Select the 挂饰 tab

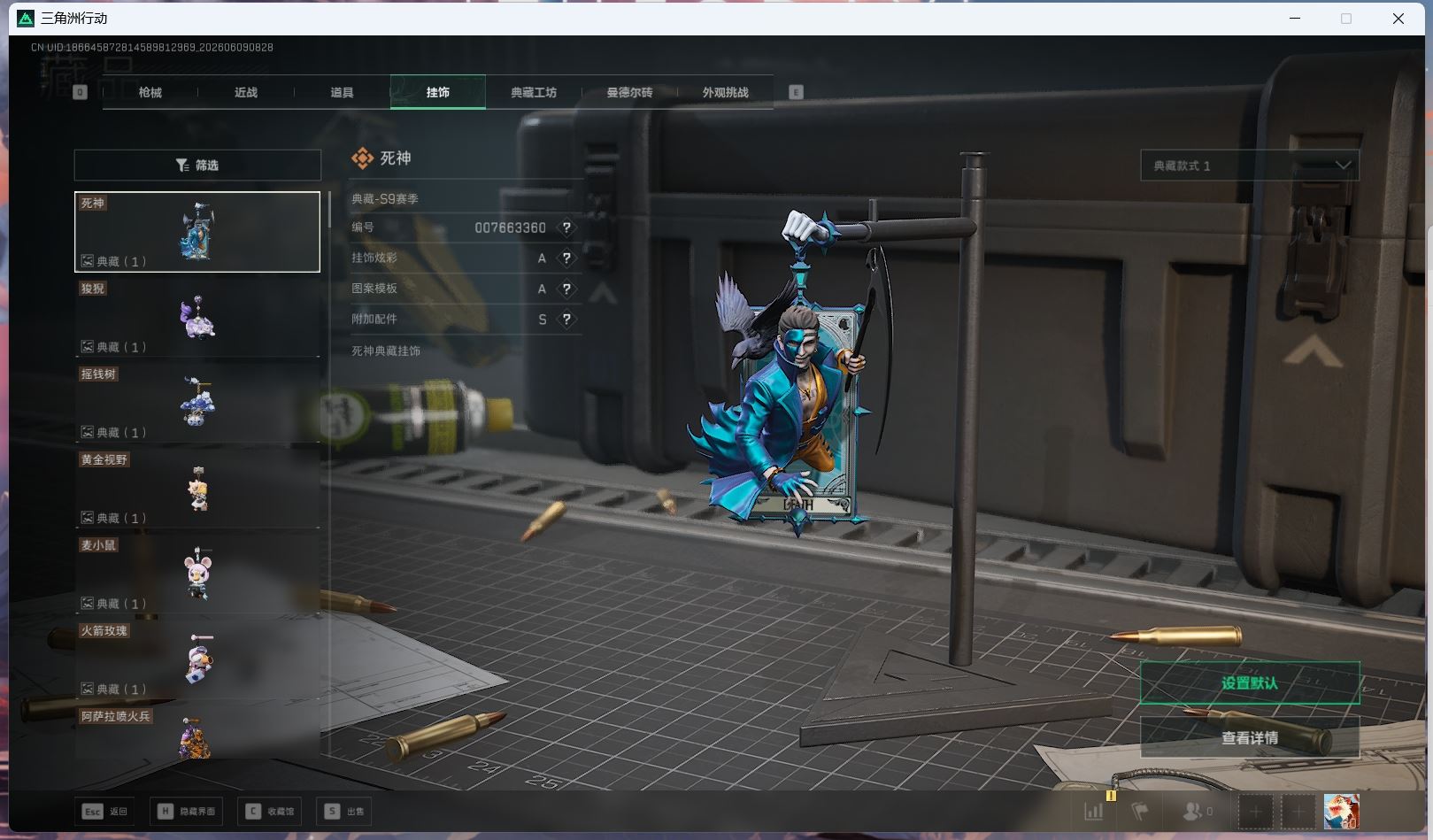(438, 92)
